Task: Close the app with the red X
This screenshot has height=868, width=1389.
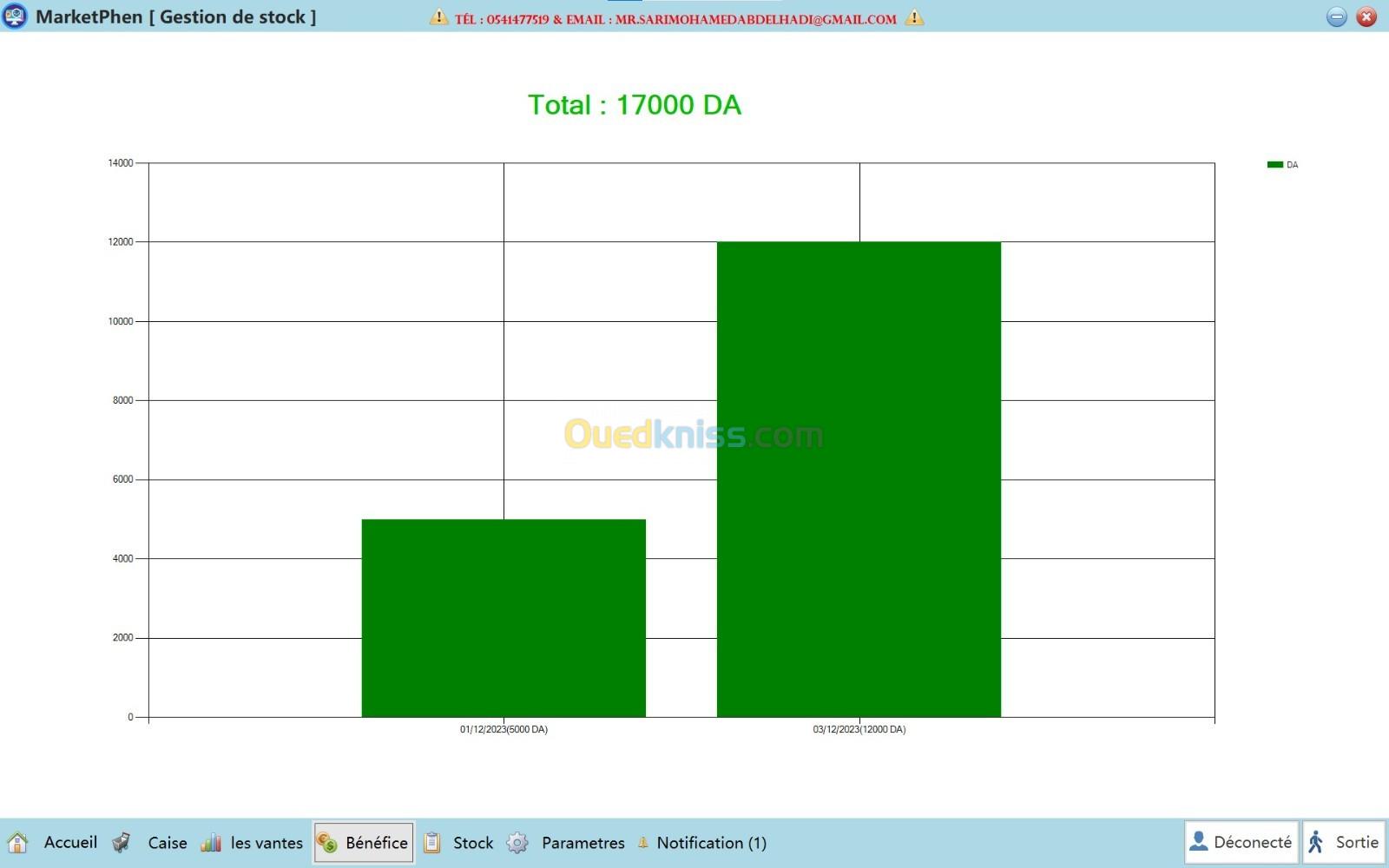Action: tap(1366, 17)
